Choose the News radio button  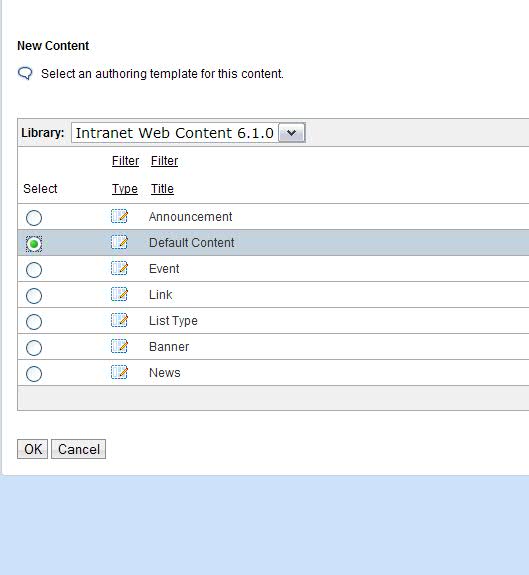[34, 374]
